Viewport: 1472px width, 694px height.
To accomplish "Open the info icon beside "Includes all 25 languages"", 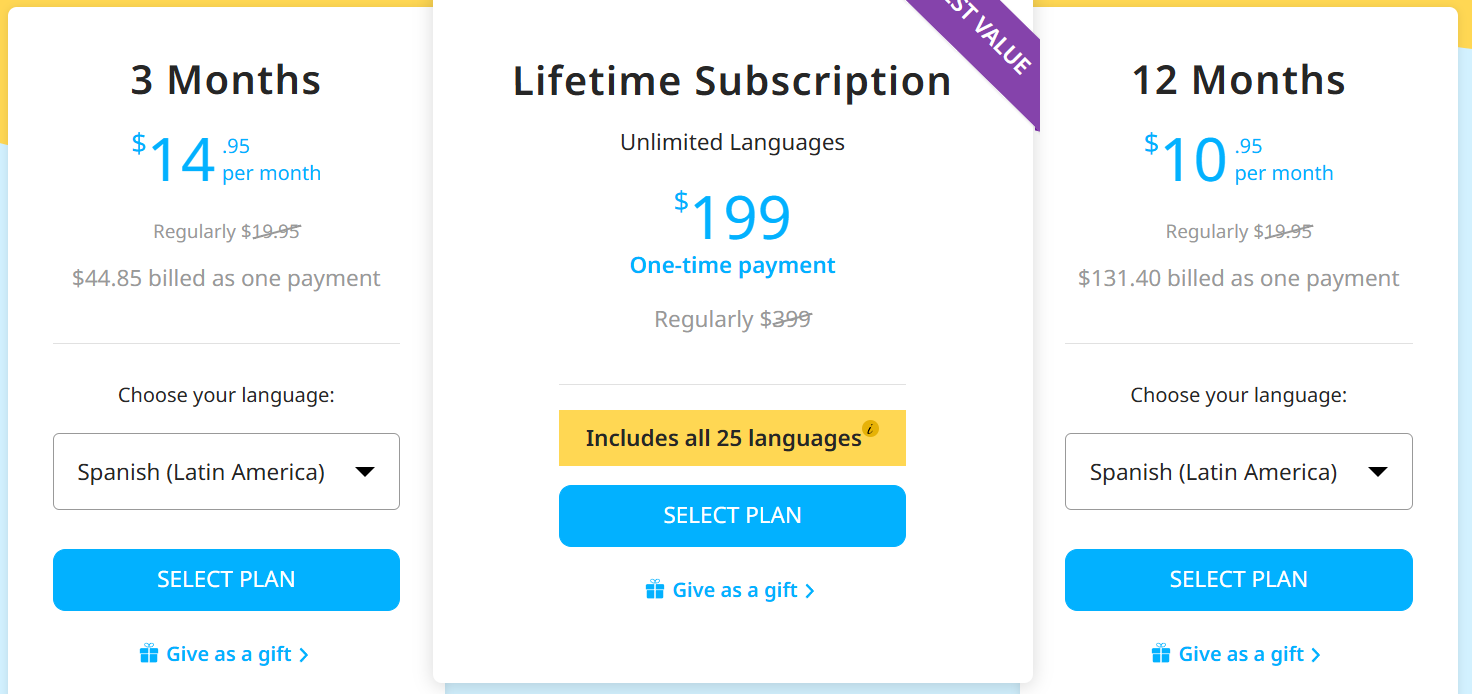I will click(870, 429).
